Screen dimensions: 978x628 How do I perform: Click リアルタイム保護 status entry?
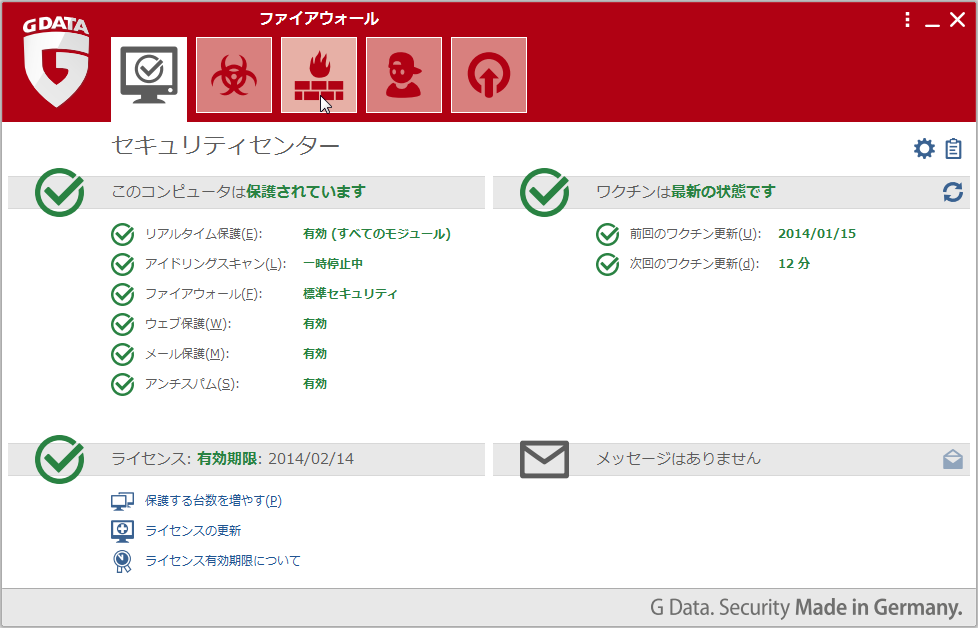[x=203, y=234]
